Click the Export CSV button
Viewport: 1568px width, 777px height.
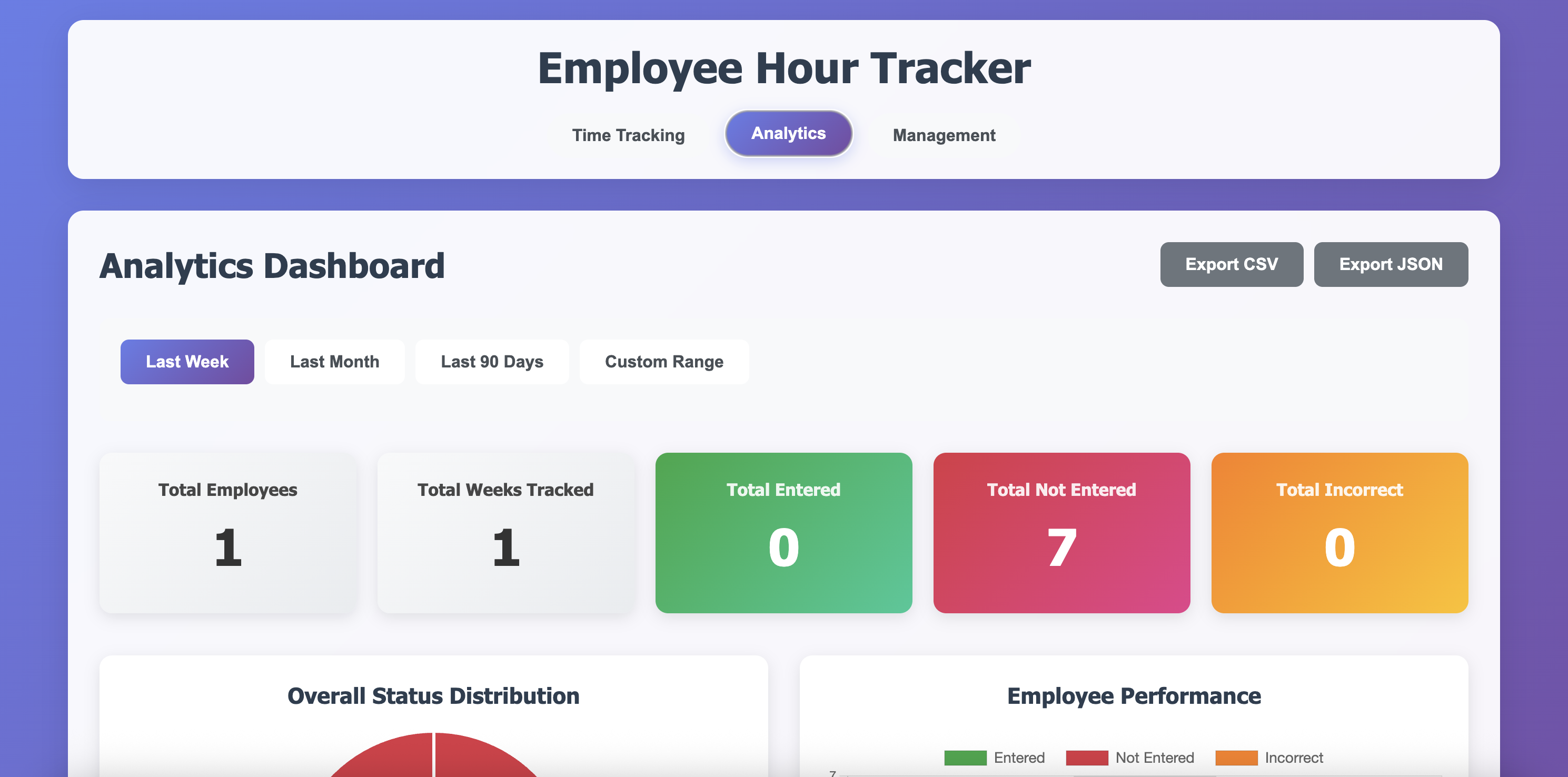1231,264
